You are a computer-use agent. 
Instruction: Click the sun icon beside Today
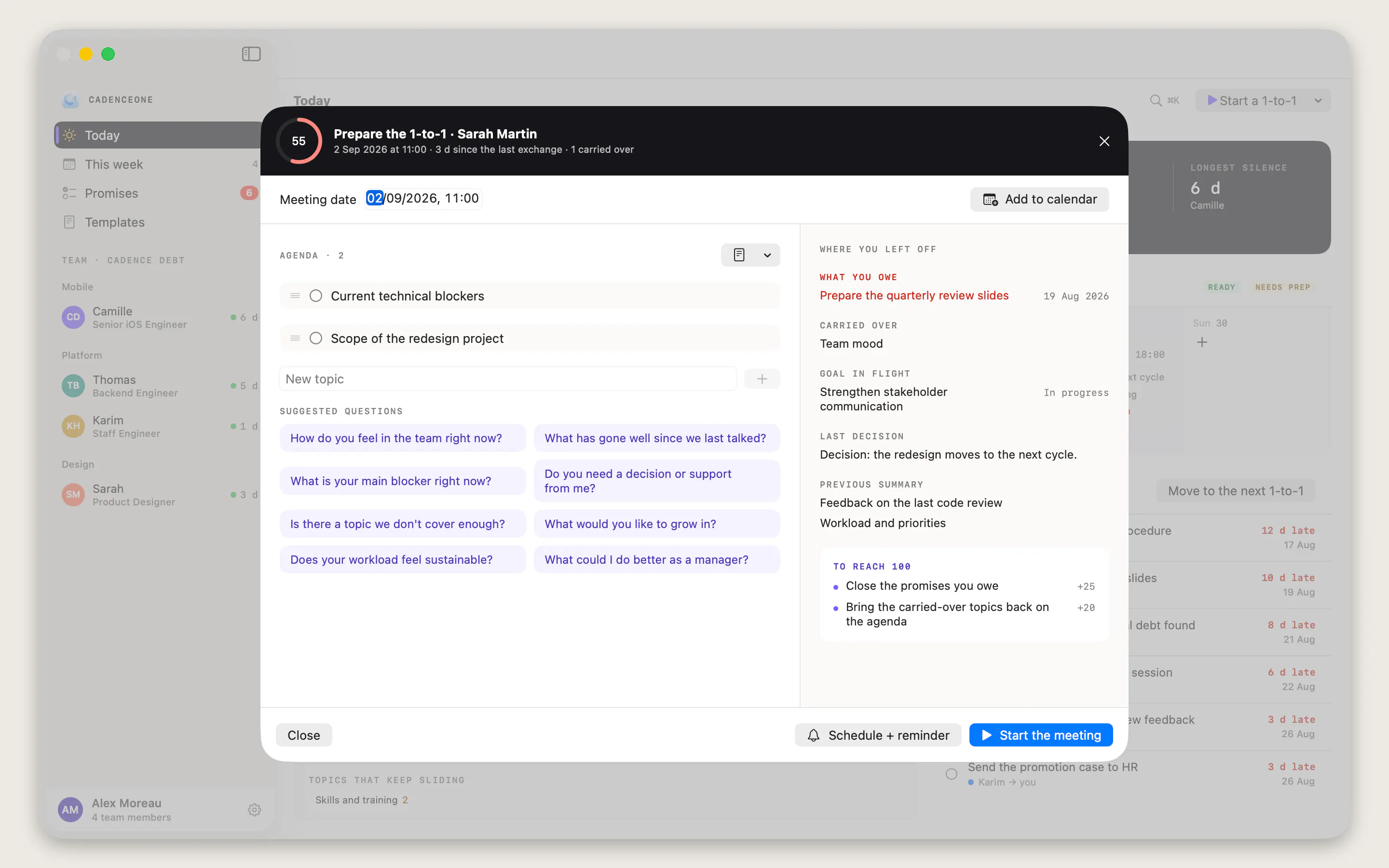(69, 136)
